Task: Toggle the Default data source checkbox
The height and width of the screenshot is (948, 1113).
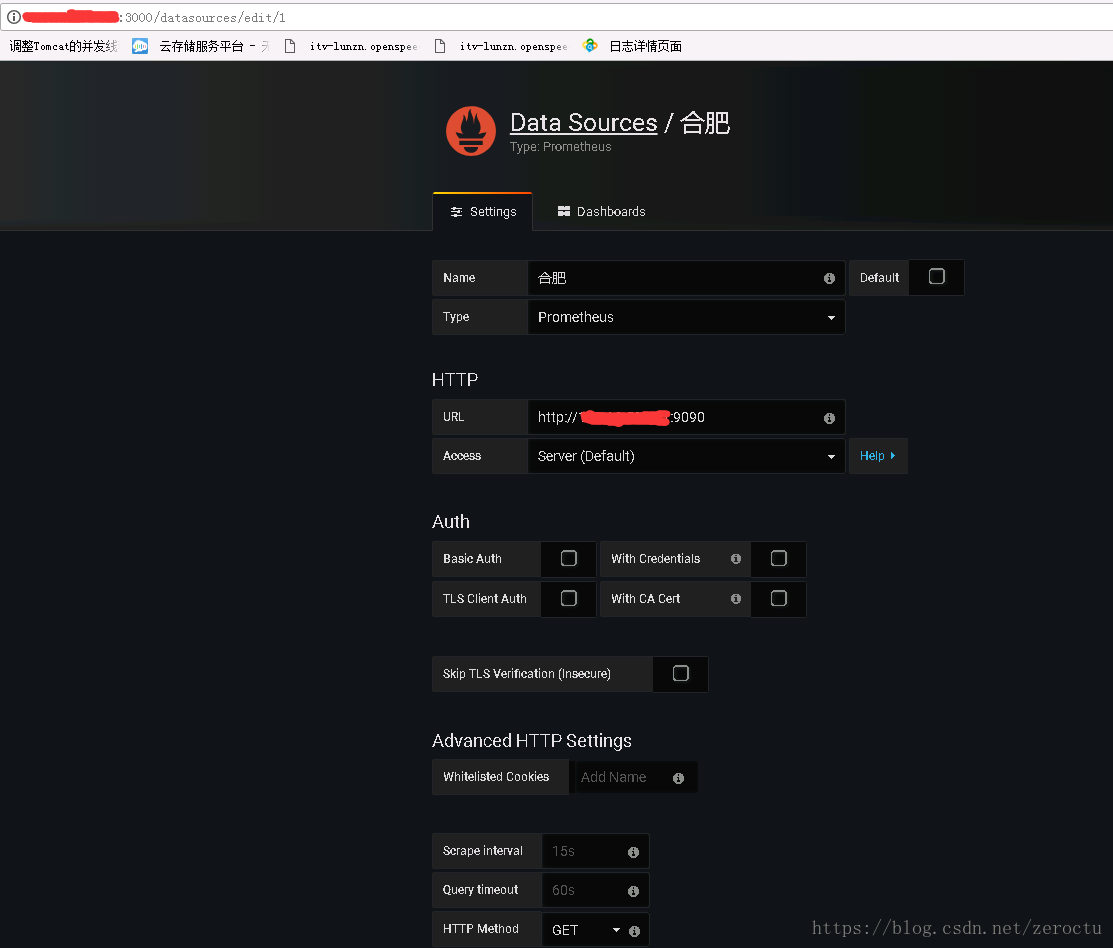Action: tap(937, 277)
